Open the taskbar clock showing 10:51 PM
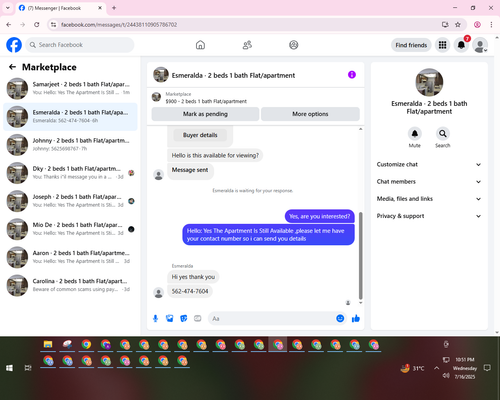Viewport: 500px width, 400px height. tap(465, 368)
